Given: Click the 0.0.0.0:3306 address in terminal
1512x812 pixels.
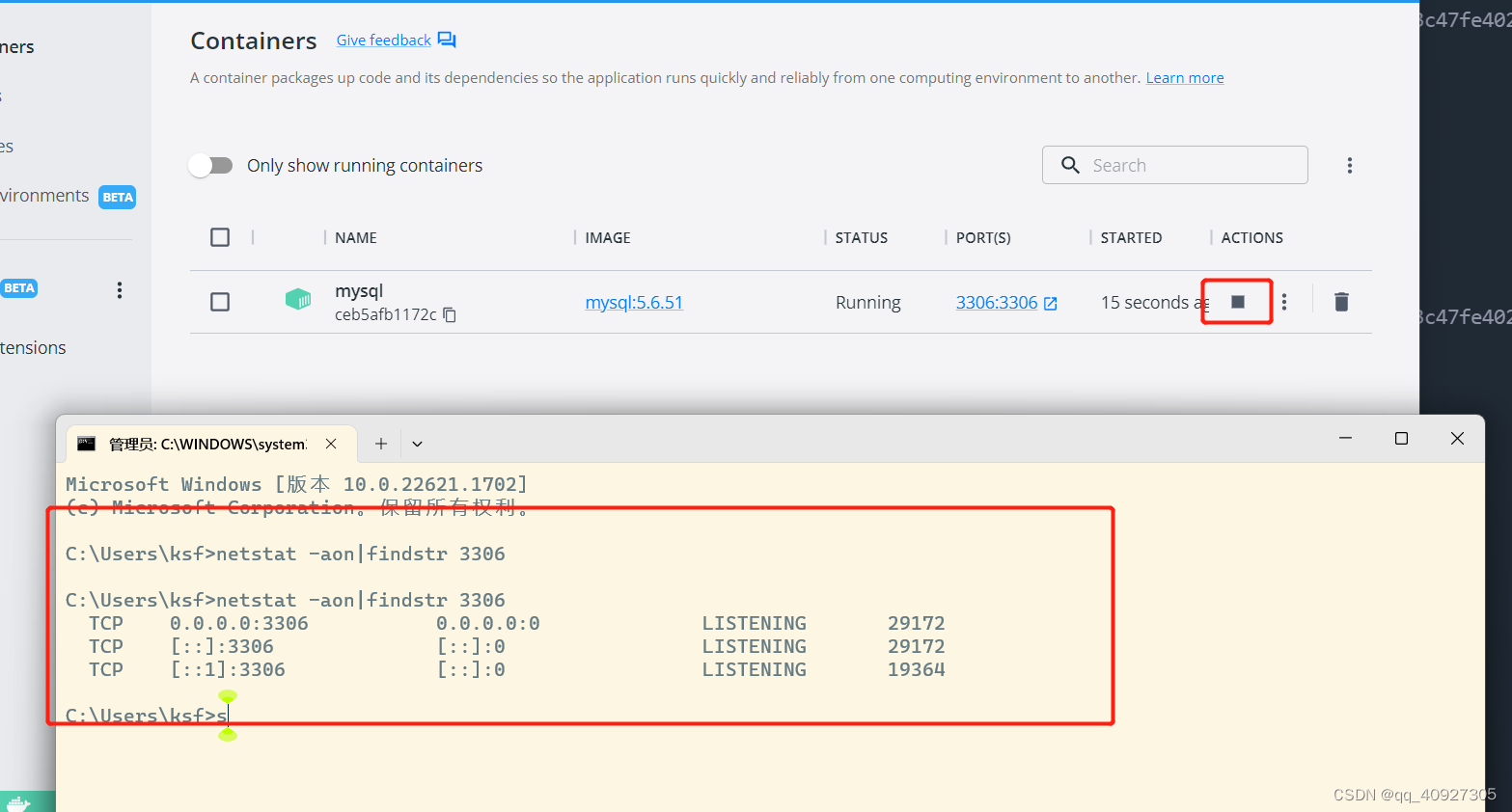Looking at the screenshot, I should (x=239, y=623).
